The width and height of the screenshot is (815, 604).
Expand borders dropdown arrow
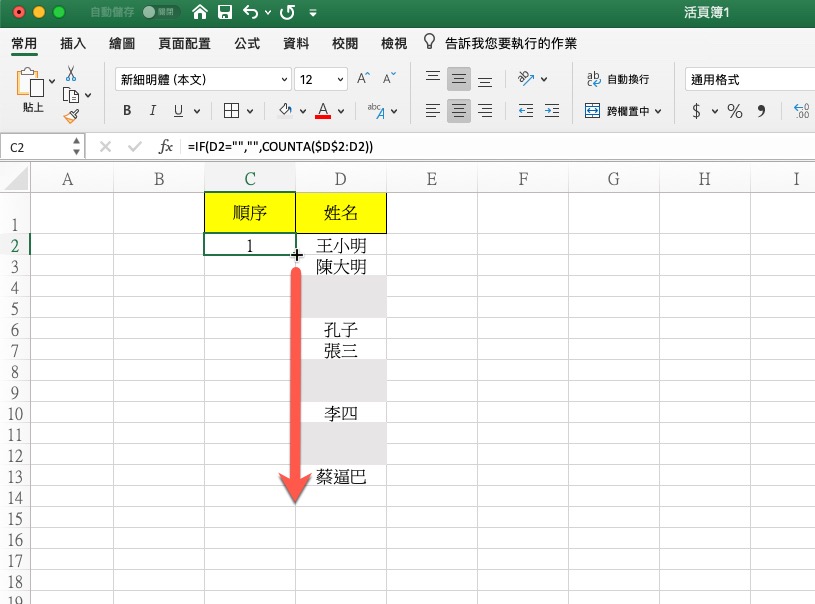[x=250, y=111]
